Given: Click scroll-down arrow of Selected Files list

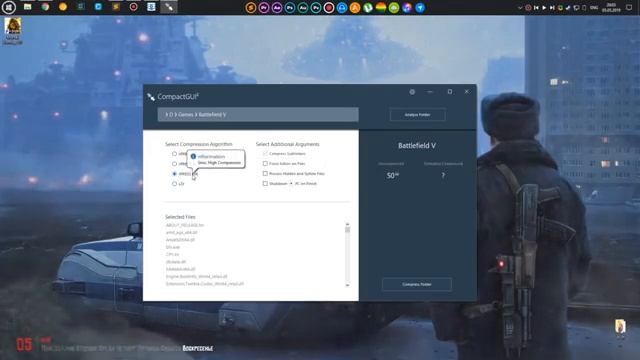Looking at the screenshot, I should (x=347, y=285).
